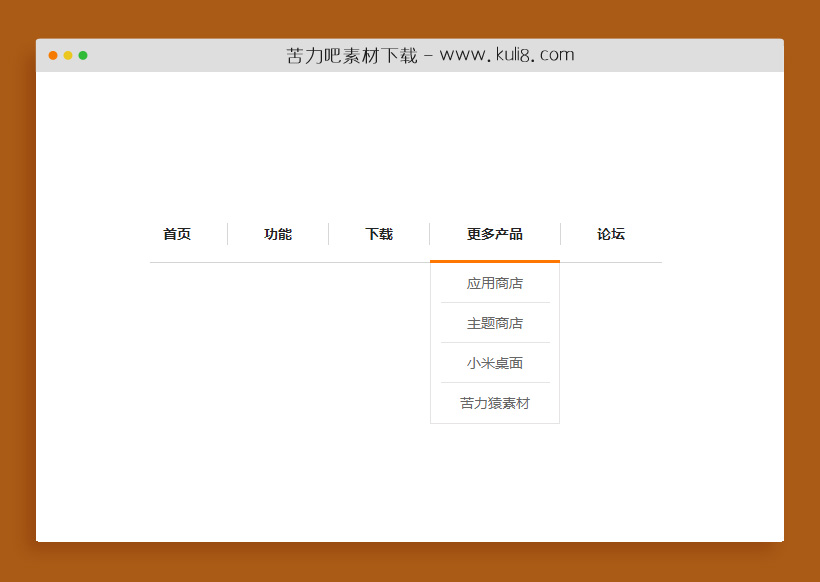Image resolution: width=820 pixels, height=582 pixels.
Task: Go to the 下载 navigation item
Action: click(379, 234)
